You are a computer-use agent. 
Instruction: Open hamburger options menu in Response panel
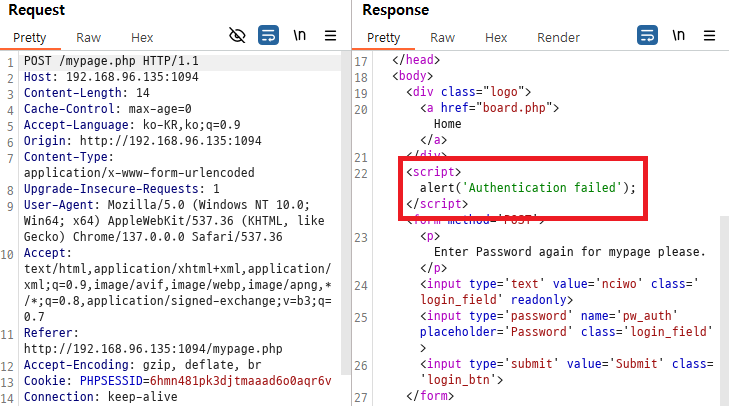[x=709, y=35]
